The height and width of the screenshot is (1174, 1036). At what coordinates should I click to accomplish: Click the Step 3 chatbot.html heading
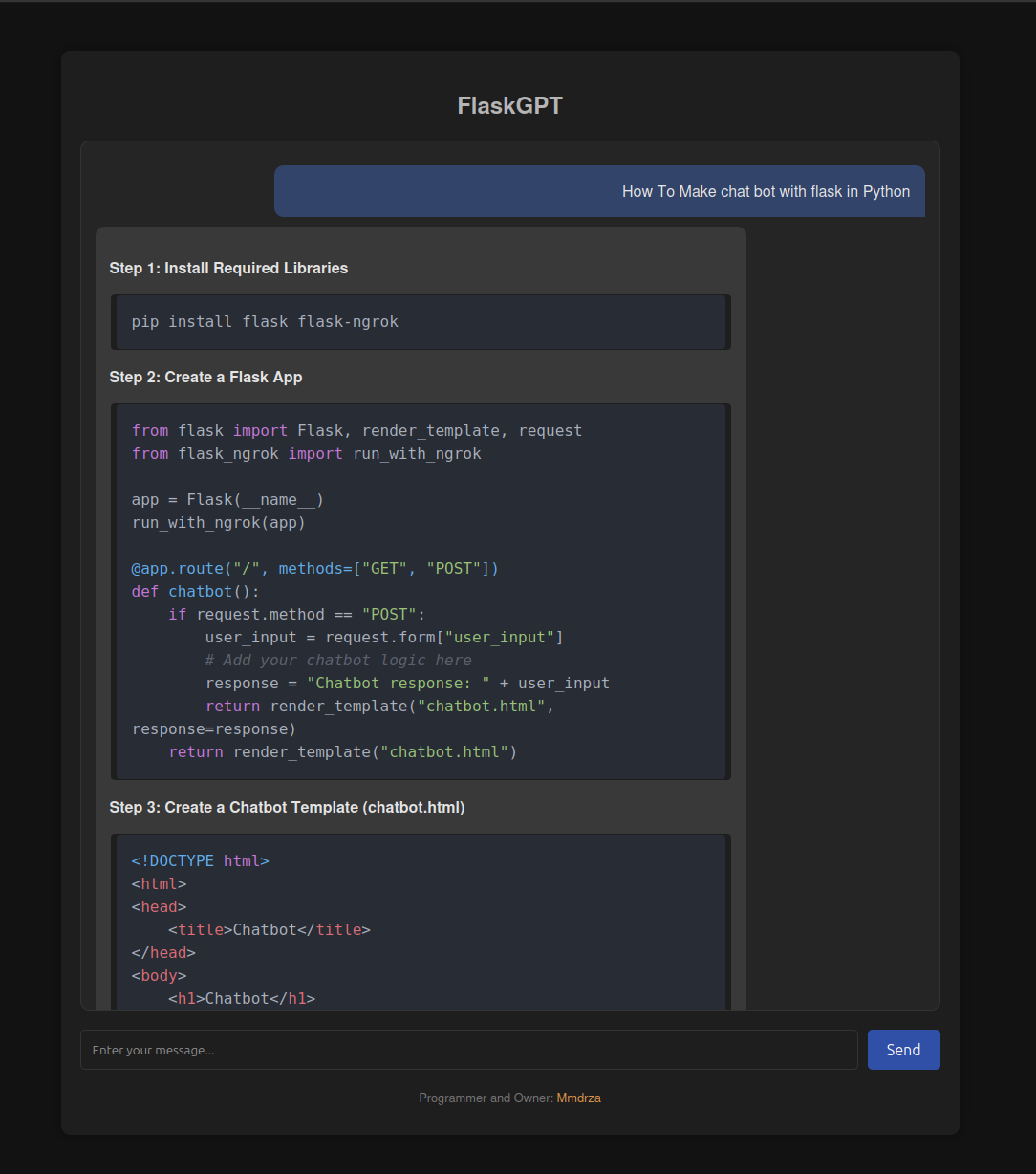pyautogui.click(x=287, y=807)
